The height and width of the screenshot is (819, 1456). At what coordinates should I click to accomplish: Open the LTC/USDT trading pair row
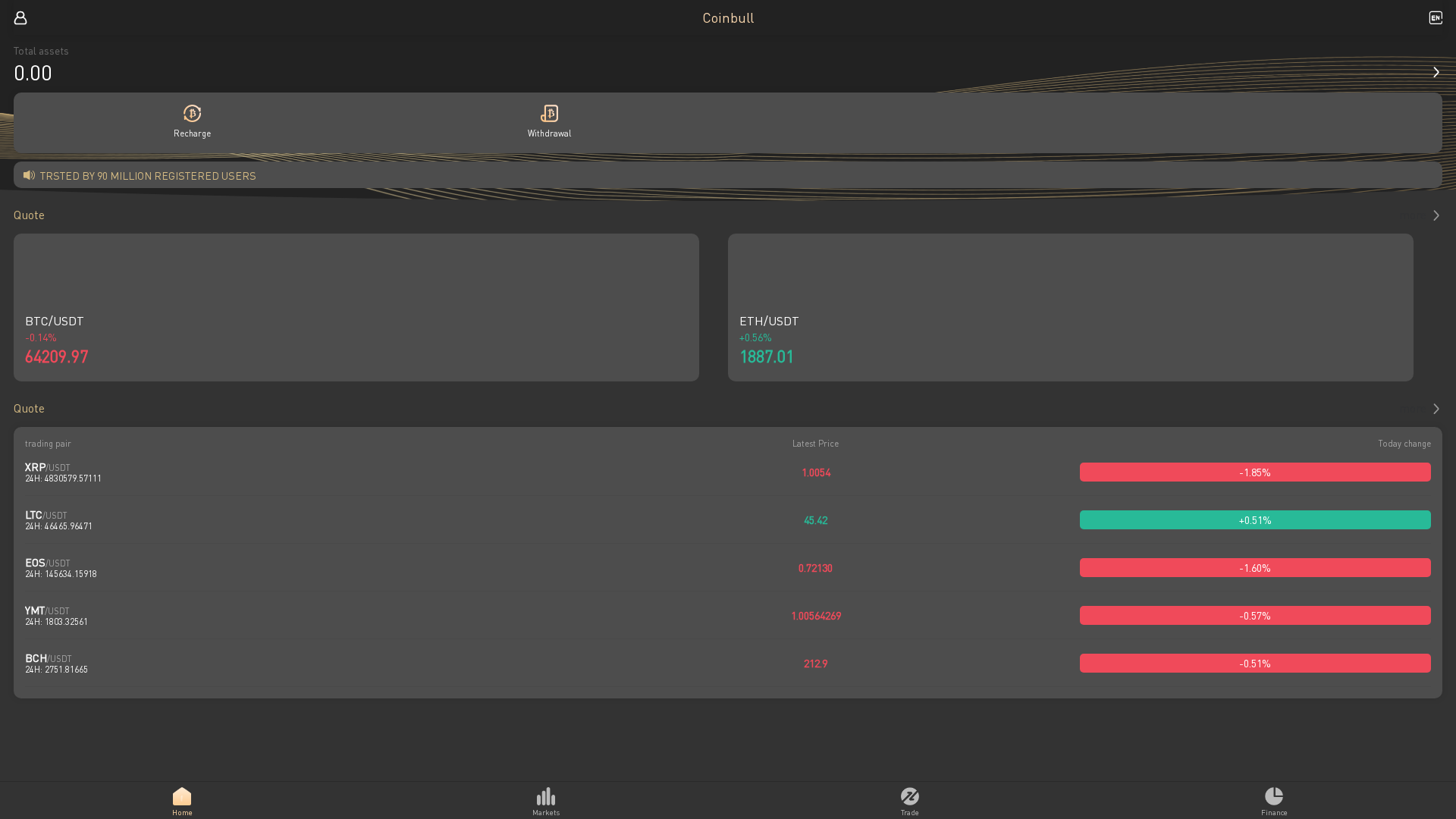point(728,520)
